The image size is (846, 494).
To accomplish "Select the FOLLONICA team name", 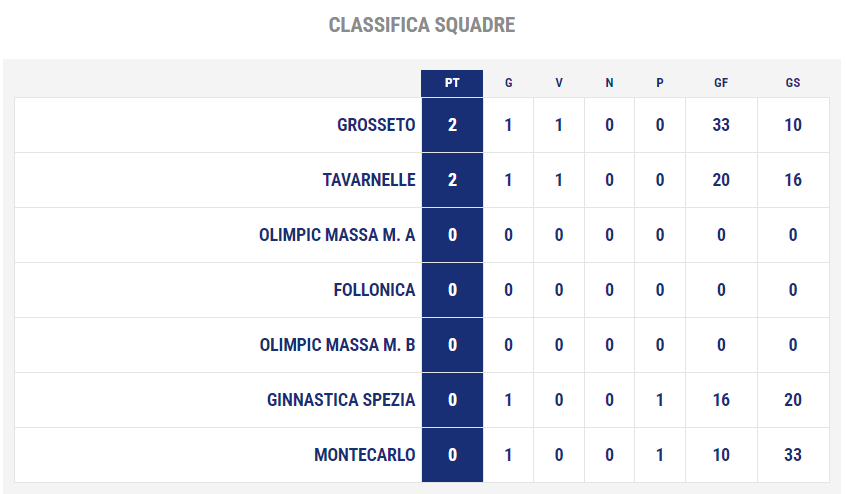I will [374, 290].
